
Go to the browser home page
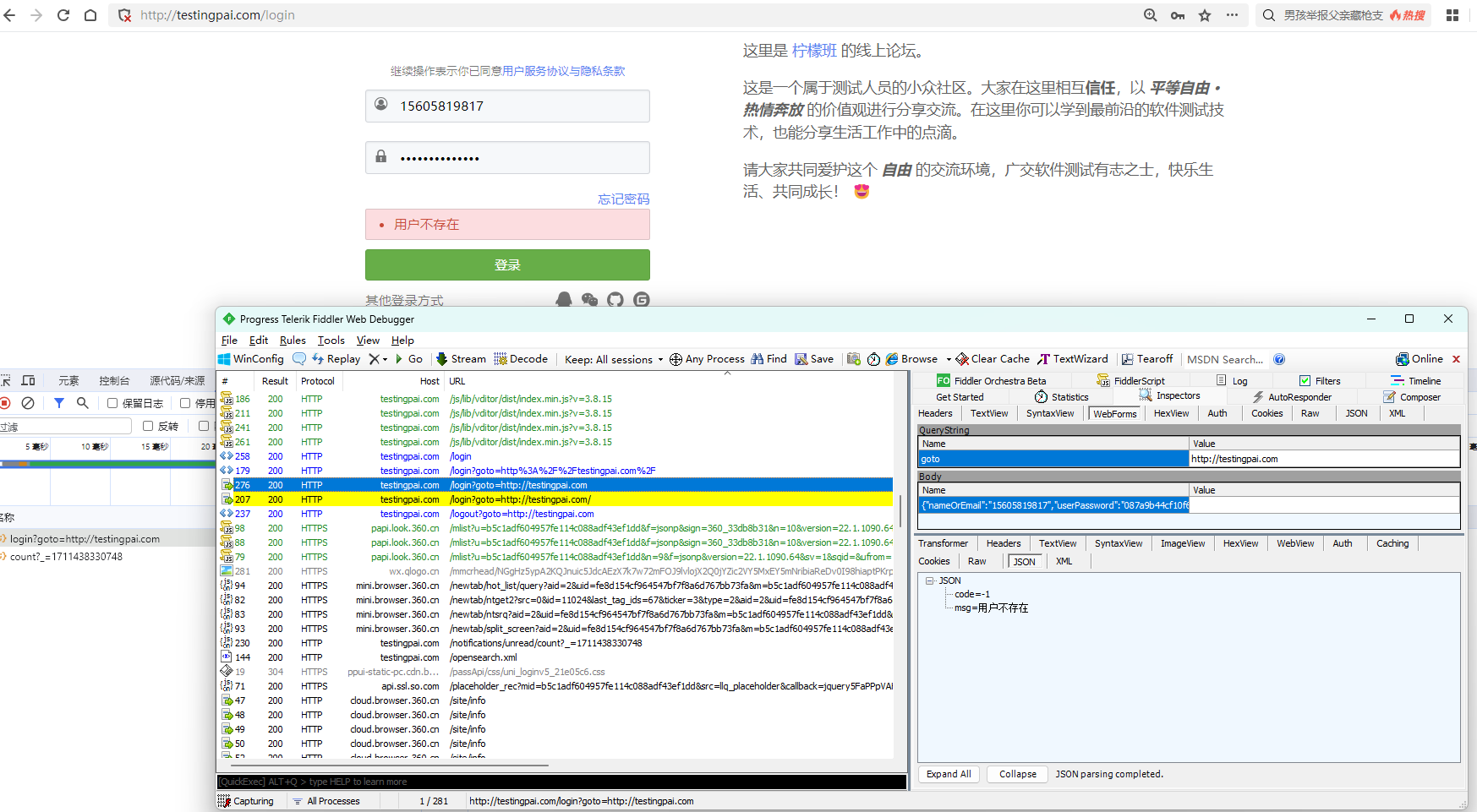click(x=90, y=15)
